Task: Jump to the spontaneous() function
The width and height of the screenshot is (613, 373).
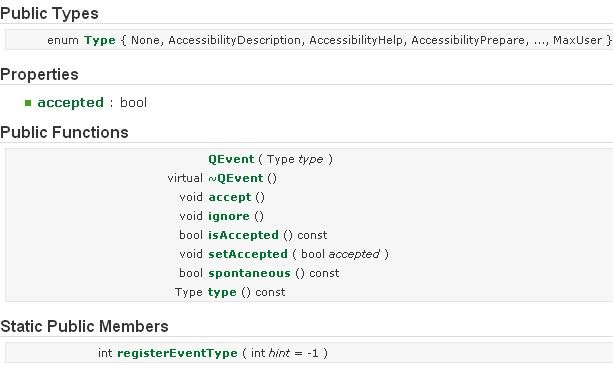Action: point(249,273)
